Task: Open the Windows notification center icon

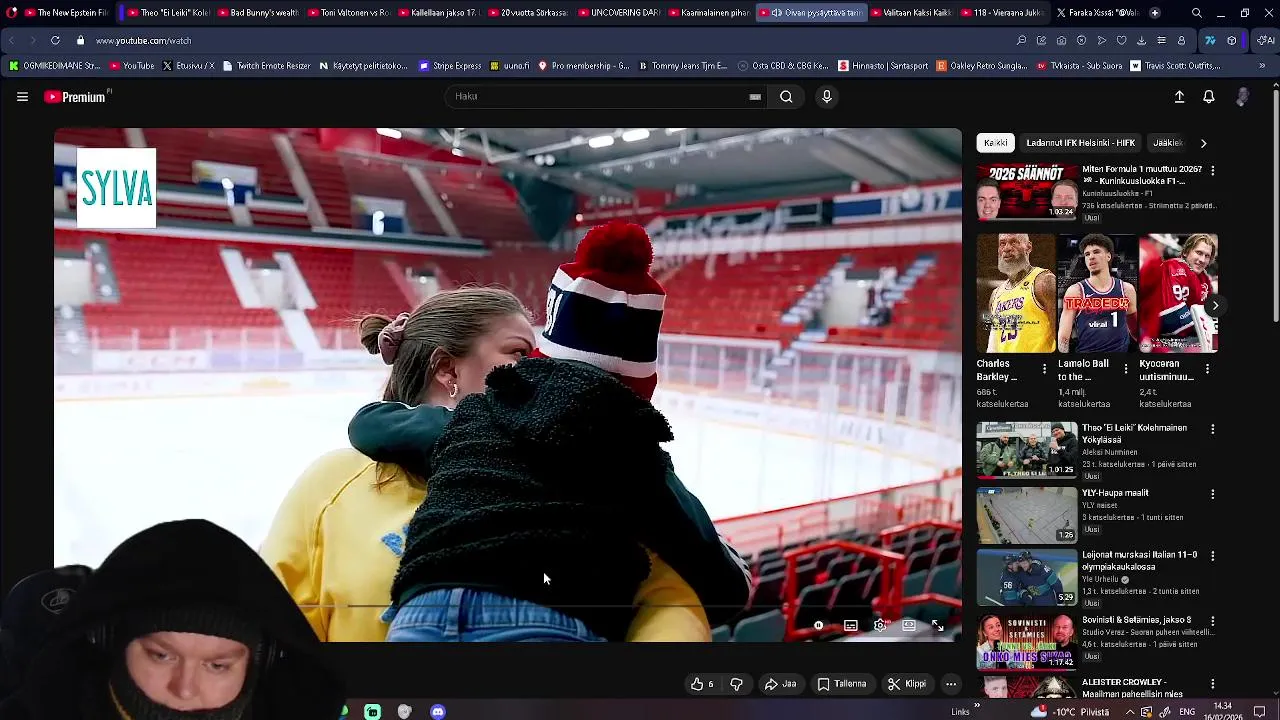Action: coord(1260,712)
